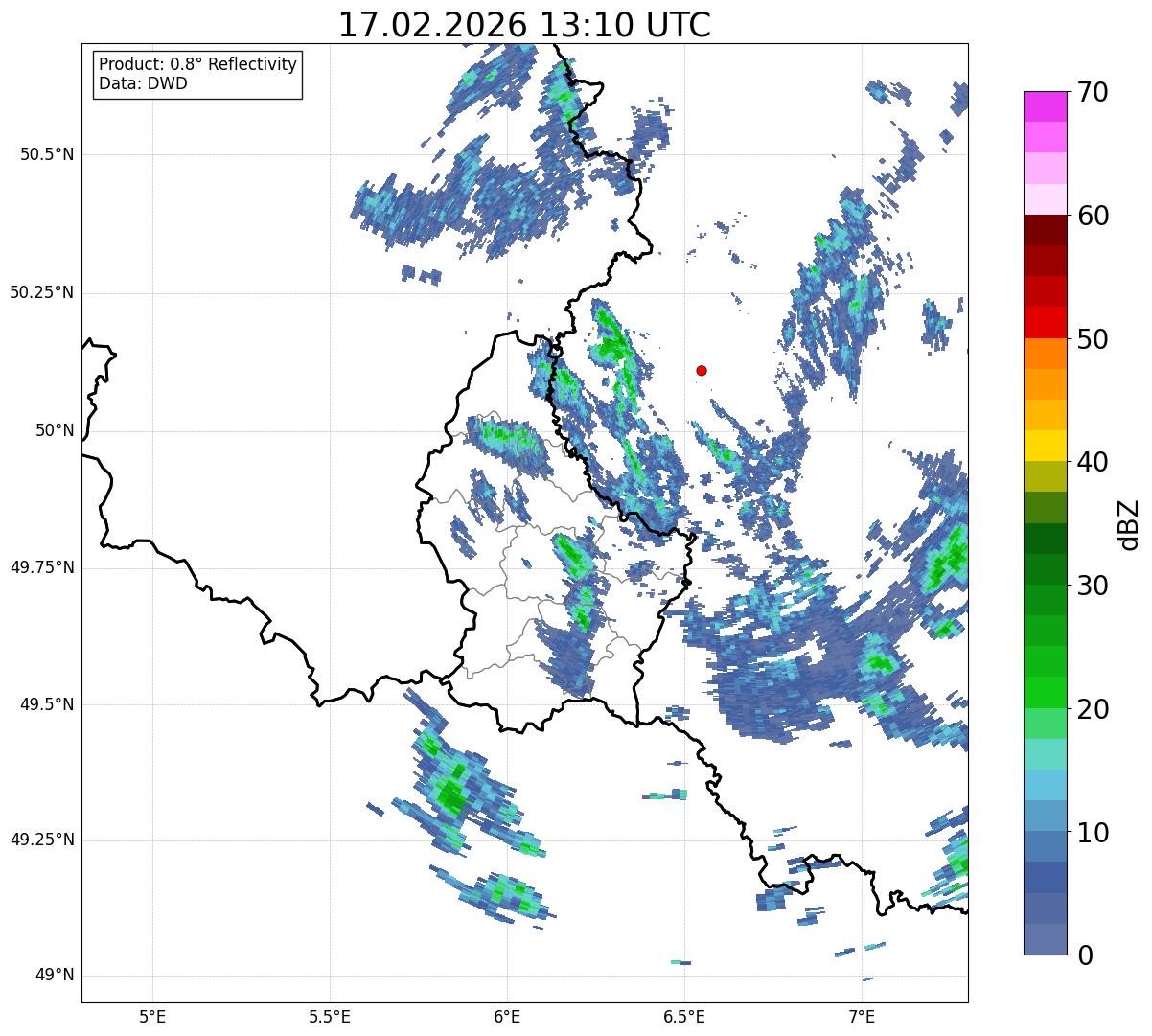
Task: Click the yellow 40 dBZ colorbar segment
Action: [x=1045, y=446]
